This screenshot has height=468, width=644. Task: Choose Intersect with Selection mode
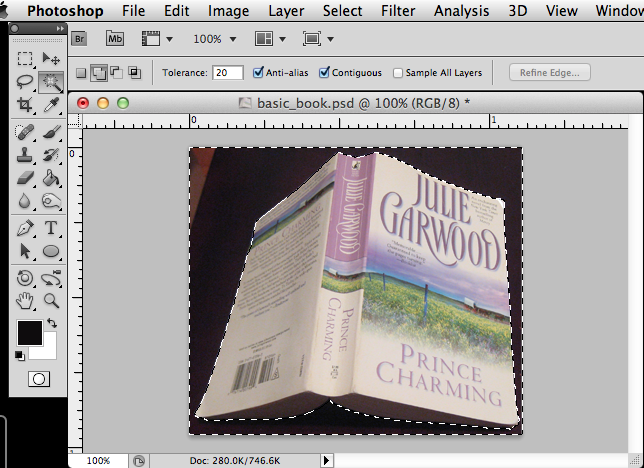pos(134,73)
